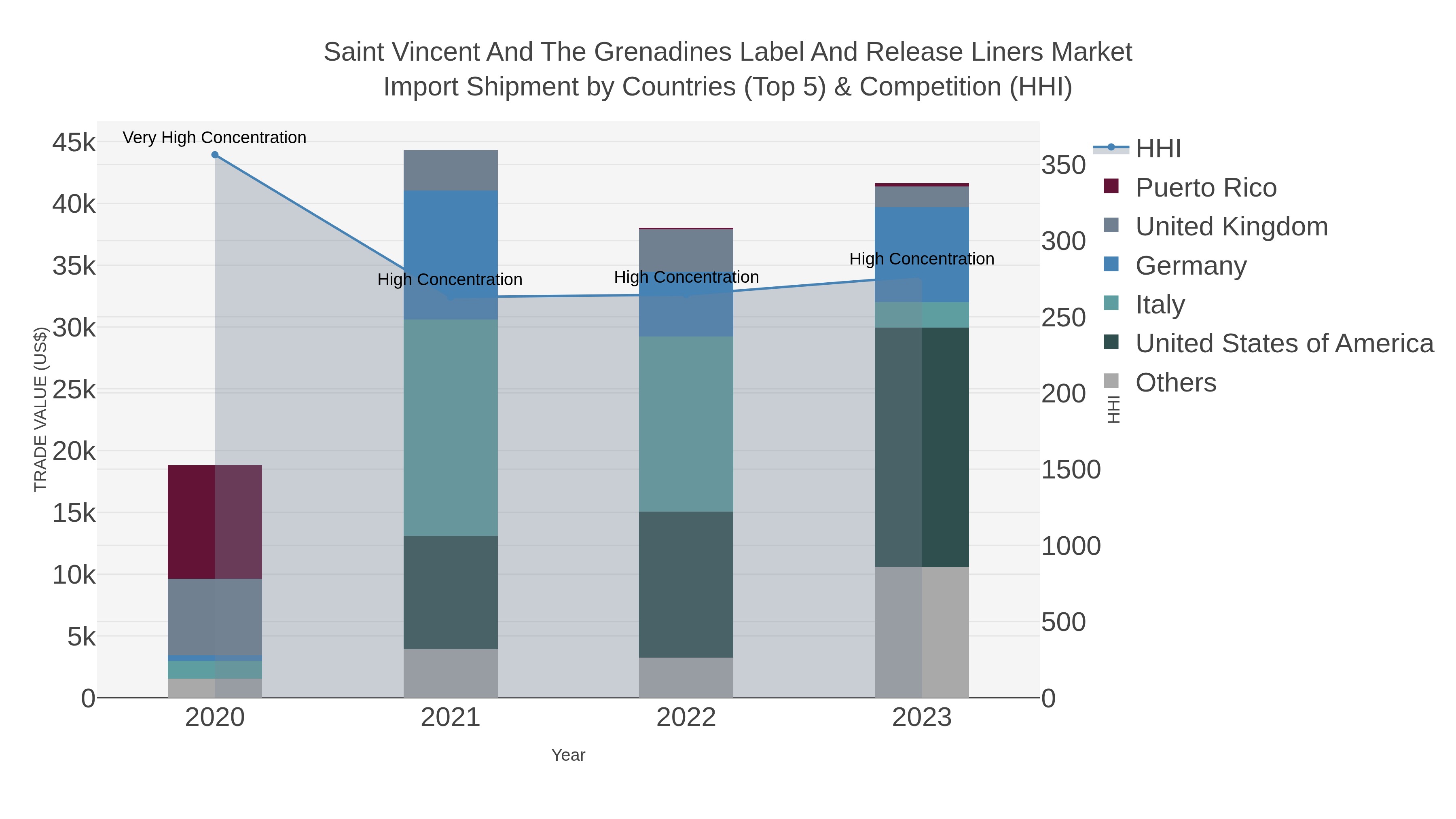
Task: Click the Italy segment in 2023 bar
Action: [922, 315]
